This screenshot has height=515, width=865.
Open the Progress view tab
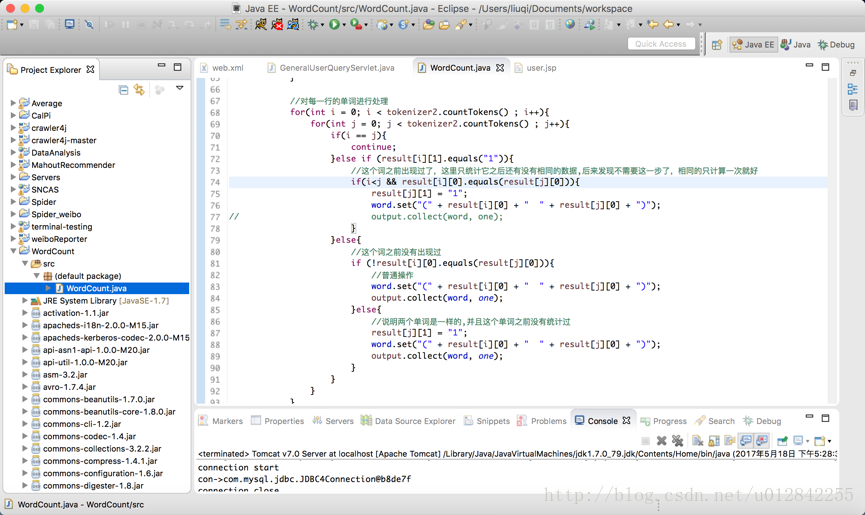[663, 421]
